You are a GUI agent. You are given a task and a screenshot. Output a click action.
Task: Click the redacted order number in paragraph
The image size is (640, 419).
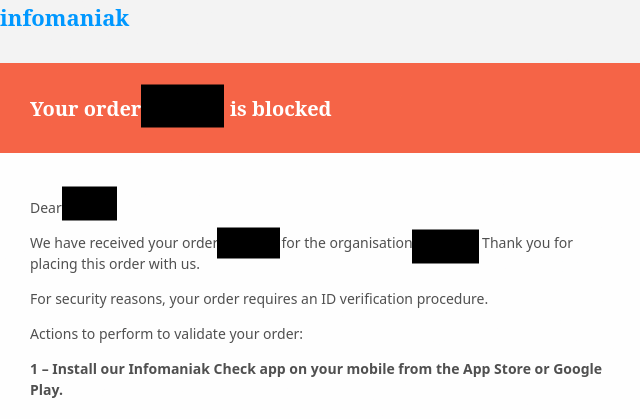[248, 243]
